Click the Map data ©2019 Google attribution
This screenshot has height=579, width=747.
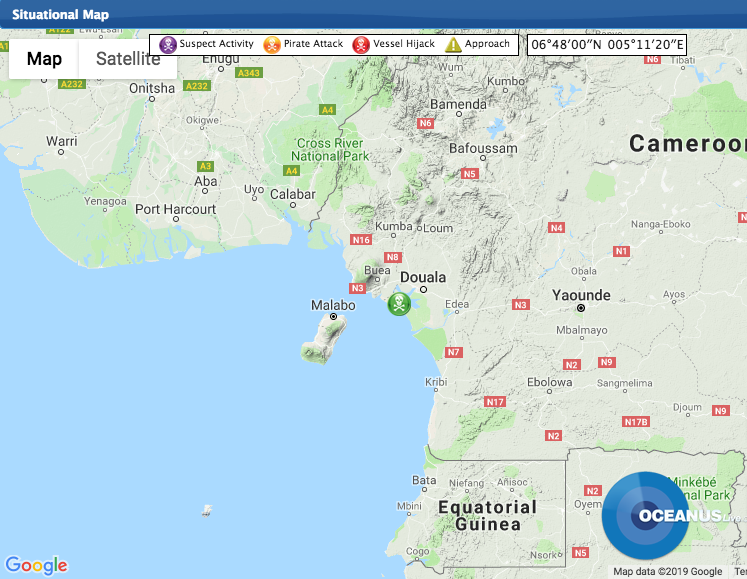[667, 572]
